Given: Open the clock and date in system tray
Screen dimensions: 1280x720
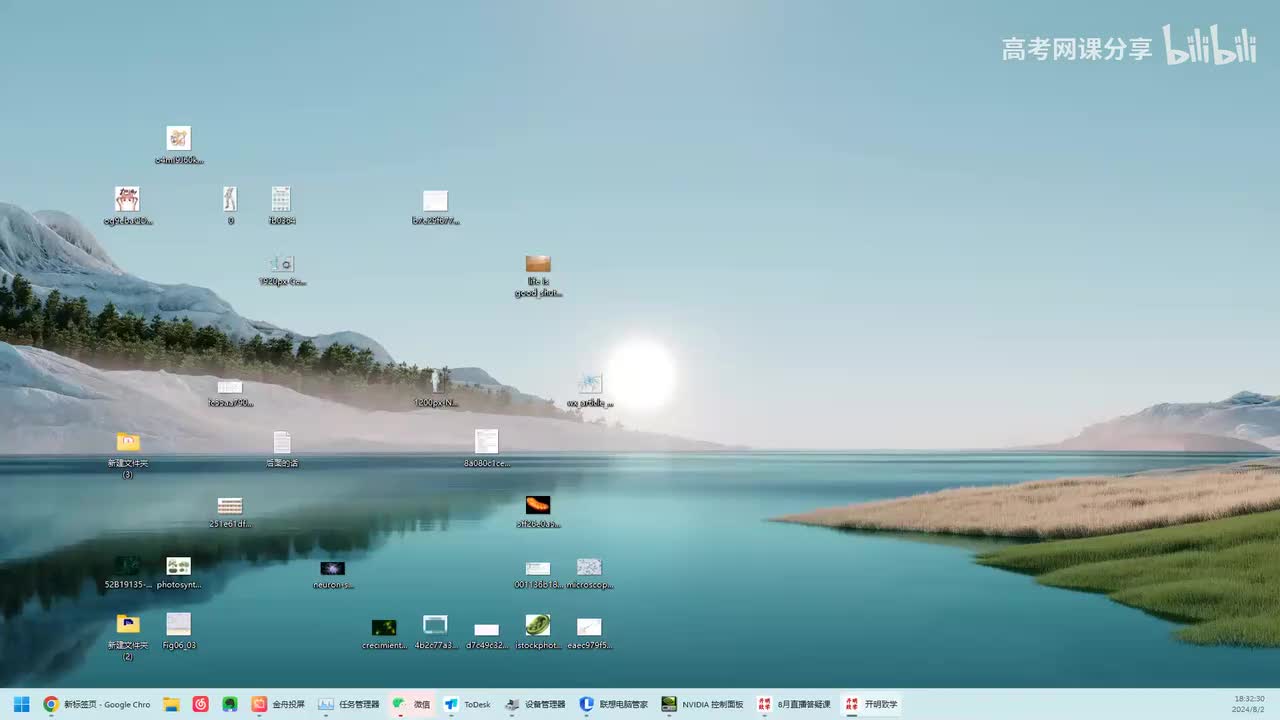Looking at the screenshot, I should pyautogui.click(x=1249, y=704).
